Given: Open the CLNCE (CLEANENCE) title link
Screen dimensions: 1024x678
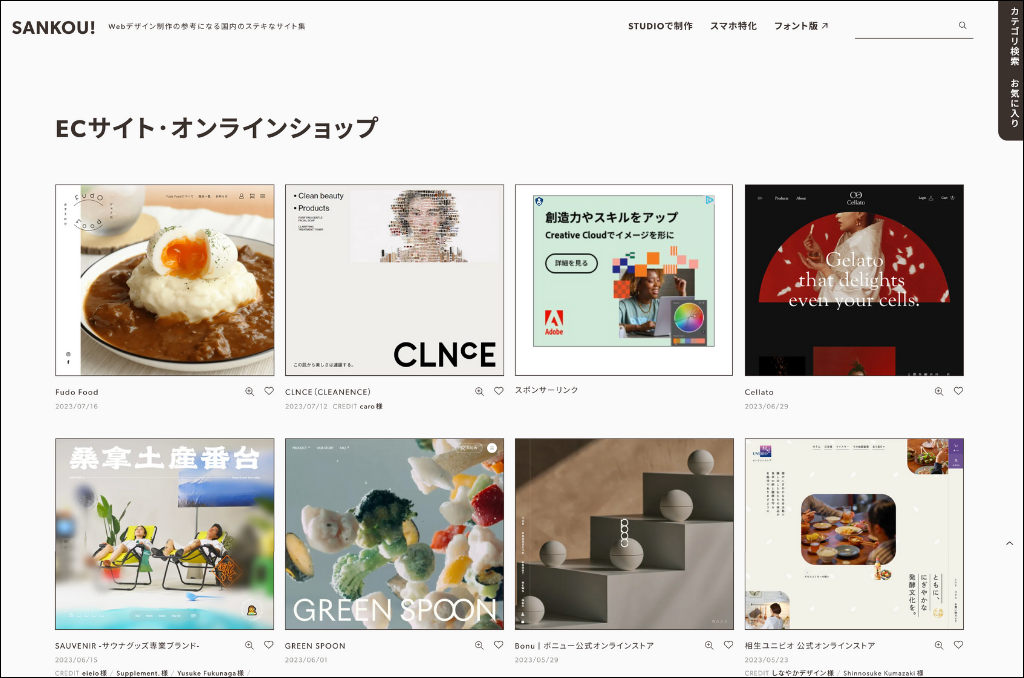Looking at the screenshot, I should tap(328, 392).
